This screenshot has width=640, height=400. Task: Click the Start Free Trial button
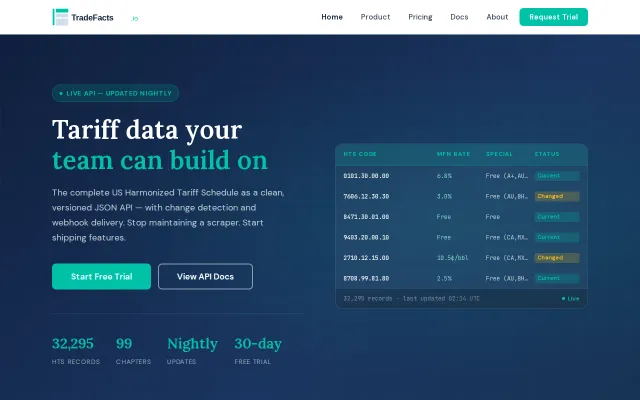pyautogui.click(x=101, y=276)
